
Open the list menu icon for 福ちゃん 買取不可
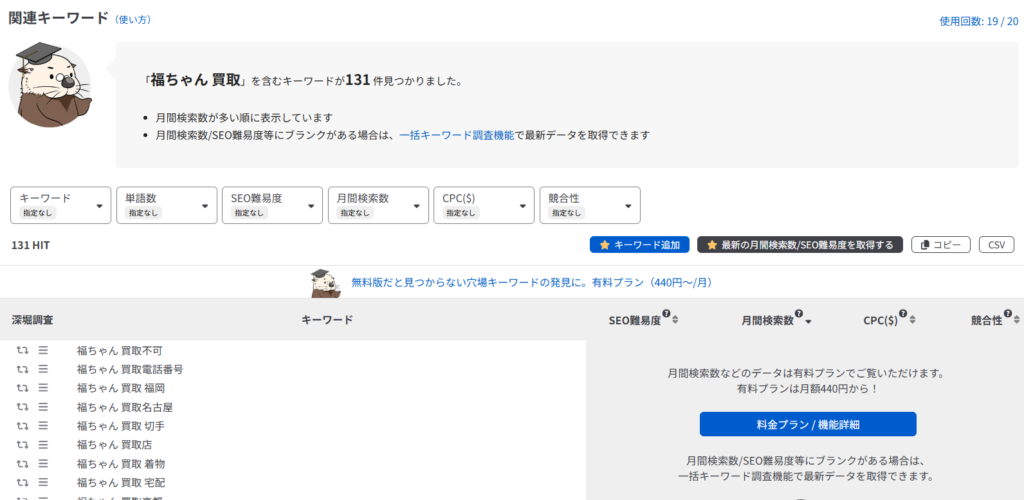pyautogui.click(x=43, y=351)
